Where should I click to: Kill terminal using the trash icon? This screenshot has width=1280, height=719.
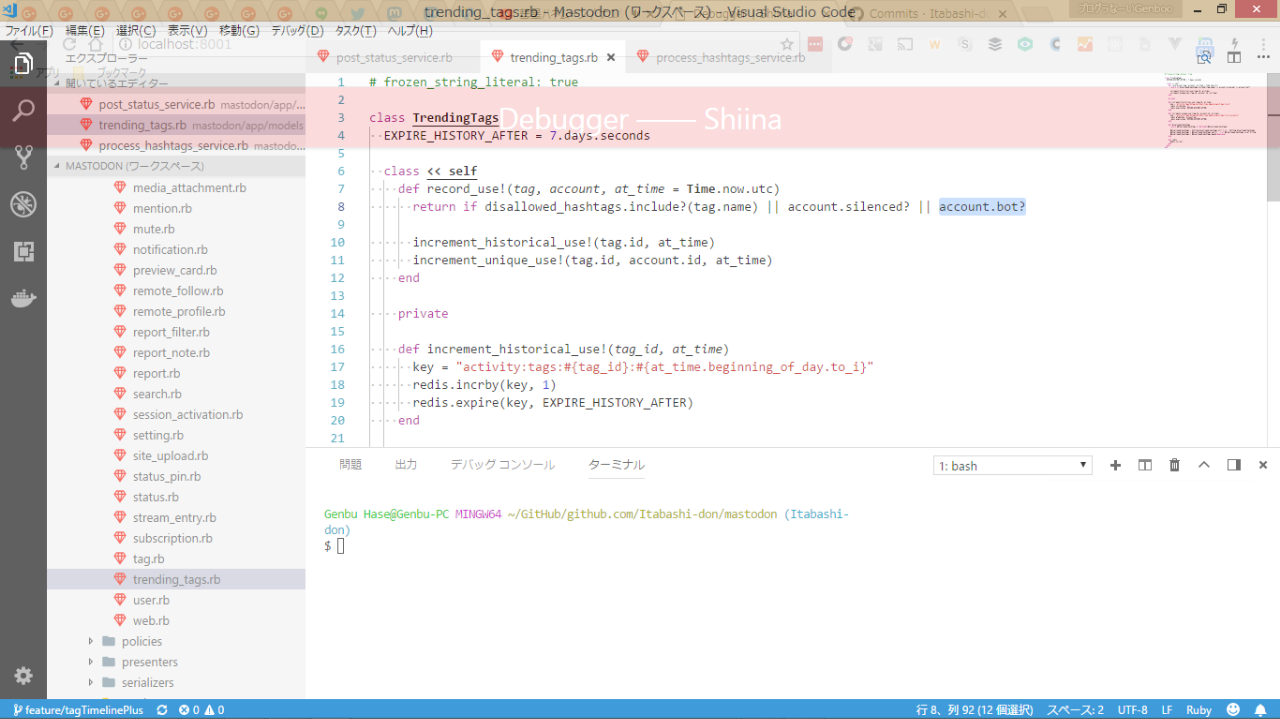click(x=1175, y=465)
